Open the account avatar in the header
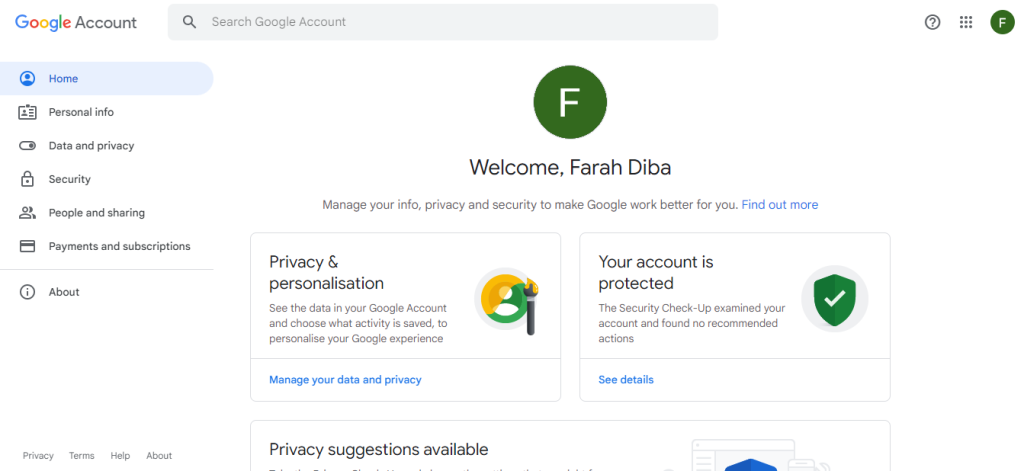Screen dimensions: 1024x471 (x=1002, y=22)
